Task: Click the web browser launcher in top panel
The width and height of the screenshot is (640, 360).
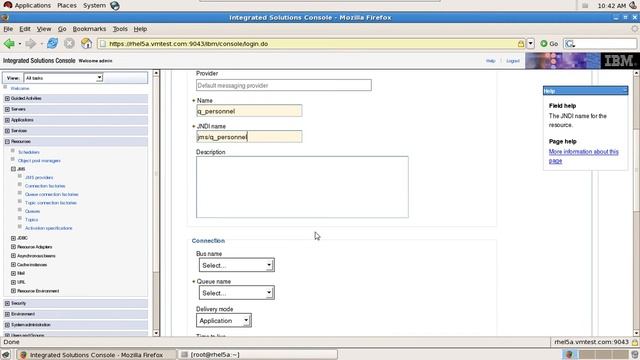Action: pyautogui.click(x=115, y=6)
